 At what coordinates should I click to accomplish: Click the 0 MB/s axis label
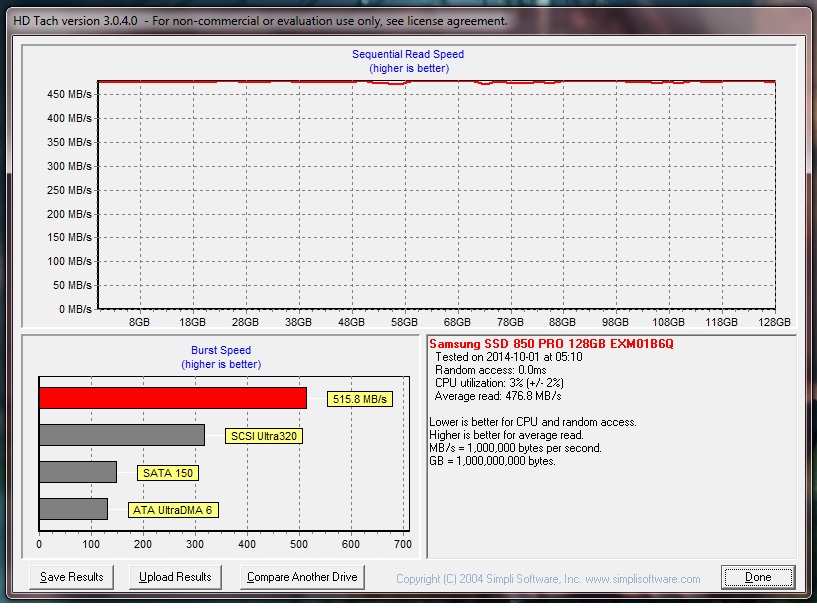click(75, 309)
